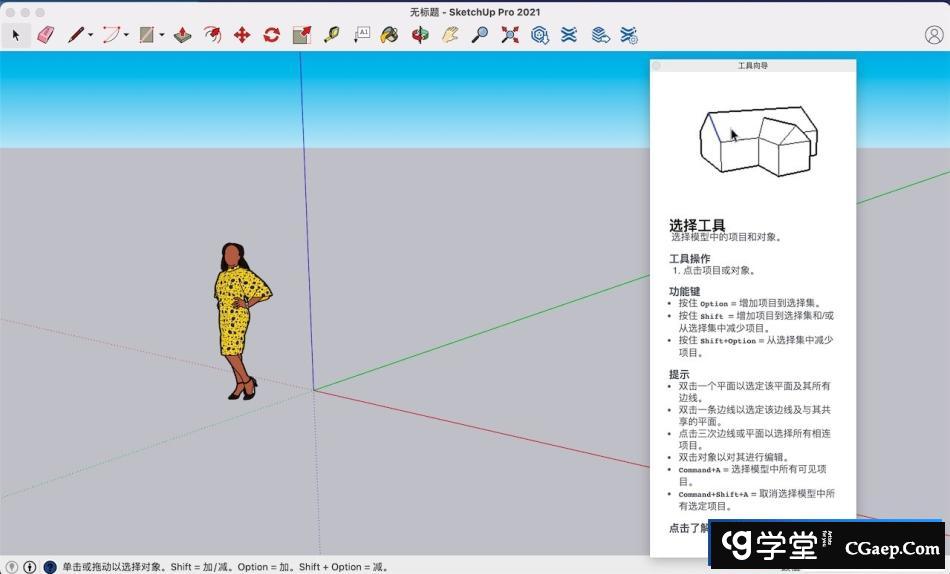Click the user account profile icon
This screenshot has width=950, height=574.
pos(933,35)
